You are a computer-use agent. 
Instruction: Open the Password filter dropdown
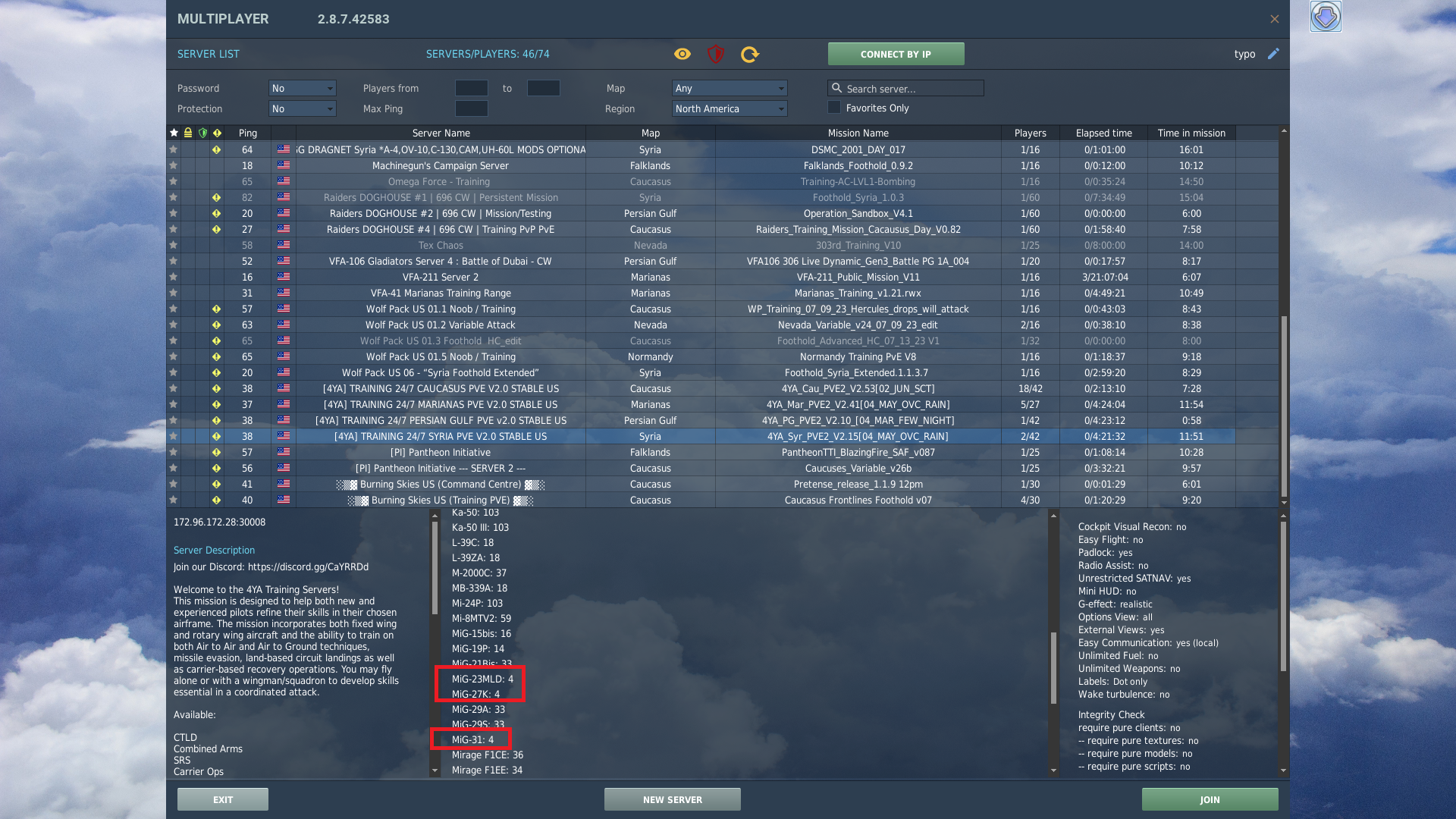[303, 88]
